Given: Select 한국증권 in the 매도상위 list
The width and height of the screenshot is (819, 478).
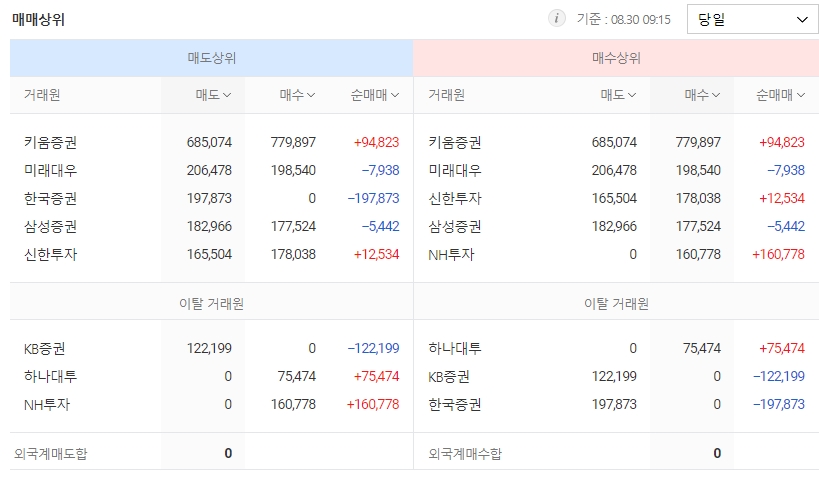Looking at the screenshot, I should 50,199.
